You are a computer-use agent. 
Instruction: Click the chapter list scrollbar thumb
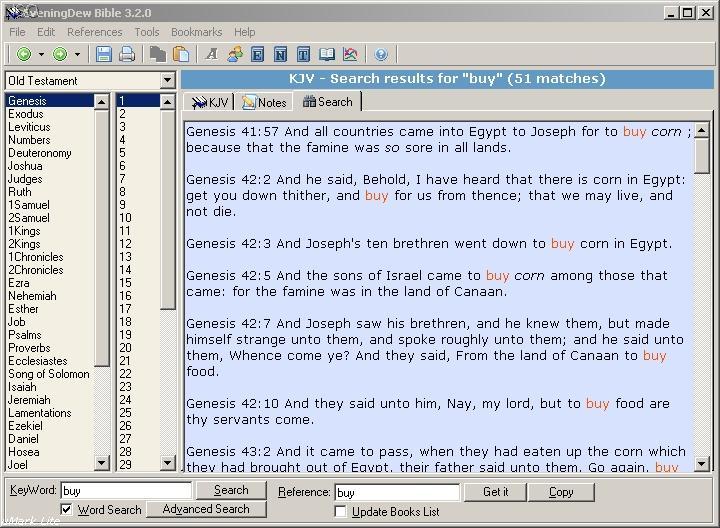click(168, 209)
